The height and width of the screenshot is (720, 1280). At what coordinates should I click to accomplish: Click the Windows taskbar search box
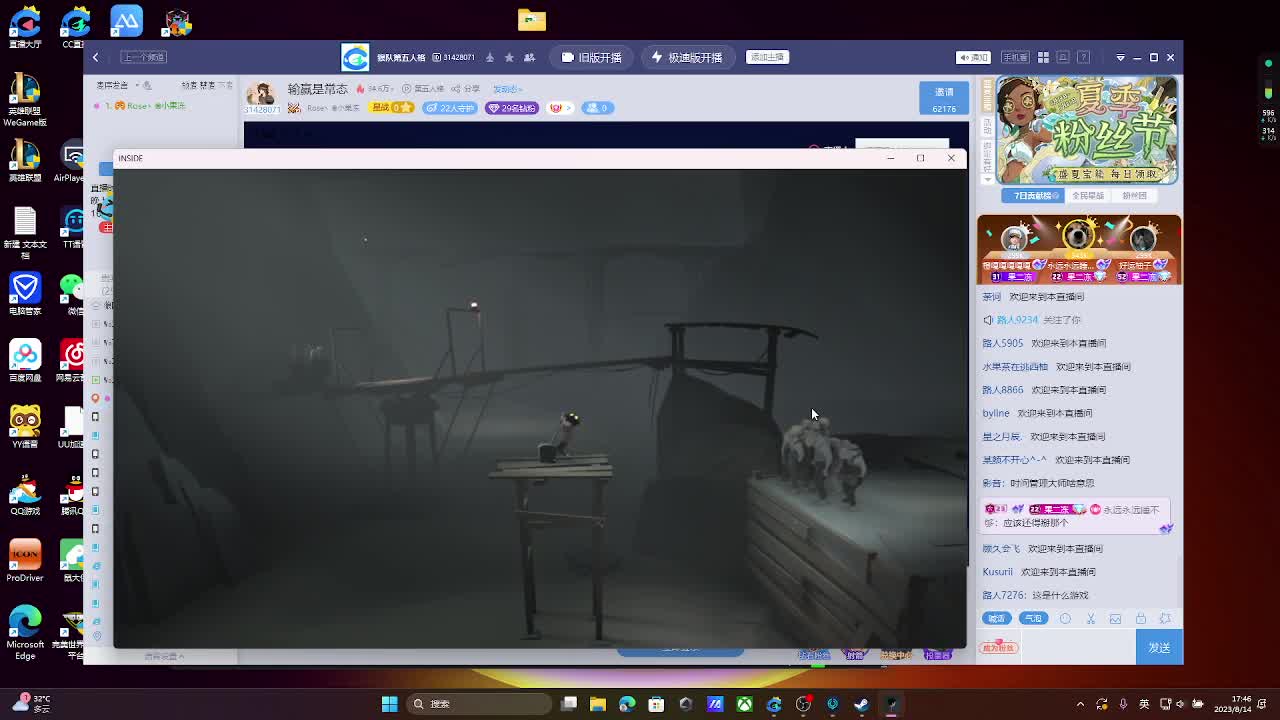pyautogui.click(x=480, y=704)
